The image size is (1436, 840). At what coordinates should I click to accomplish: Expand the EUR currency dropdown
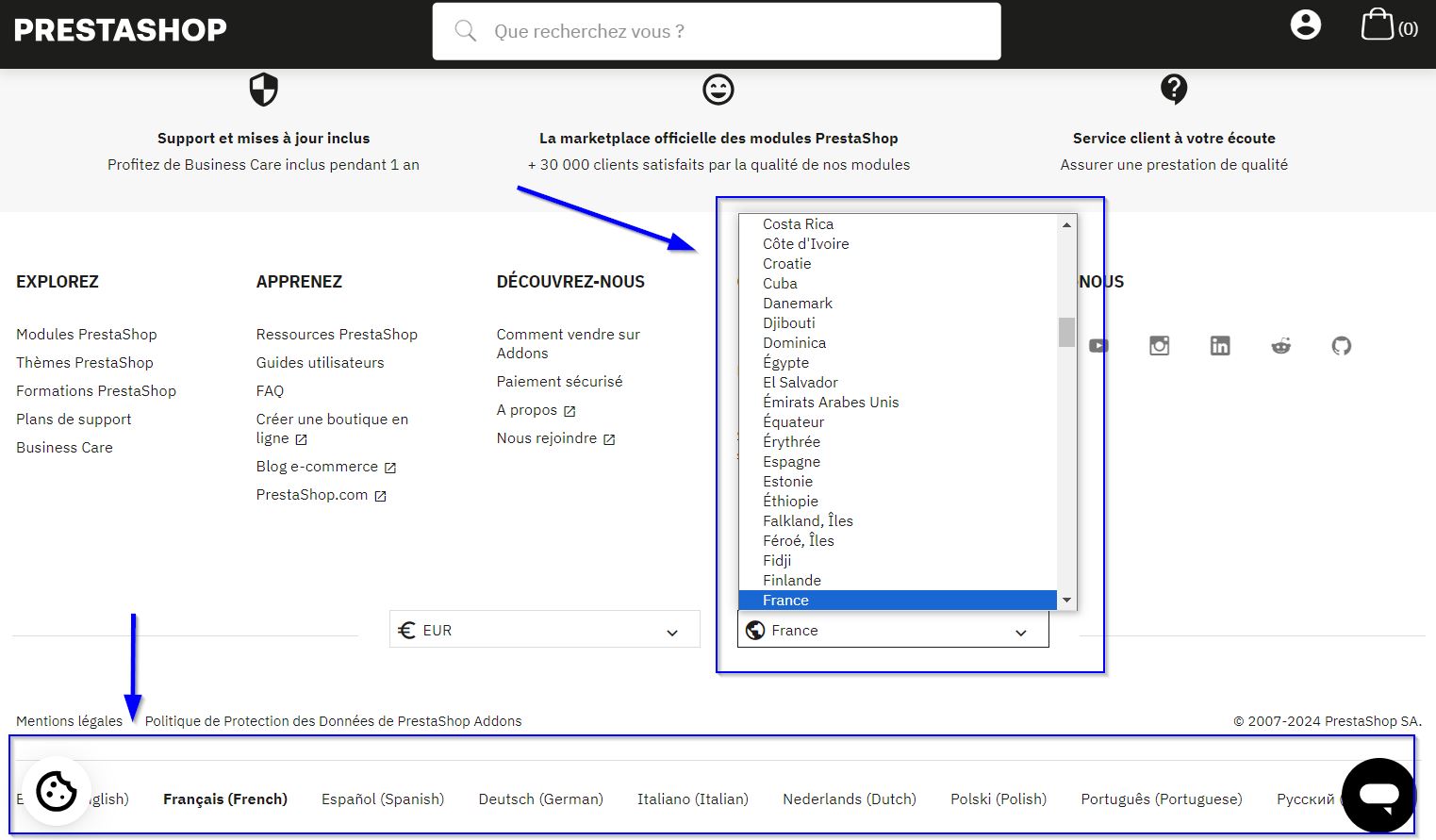544,630
